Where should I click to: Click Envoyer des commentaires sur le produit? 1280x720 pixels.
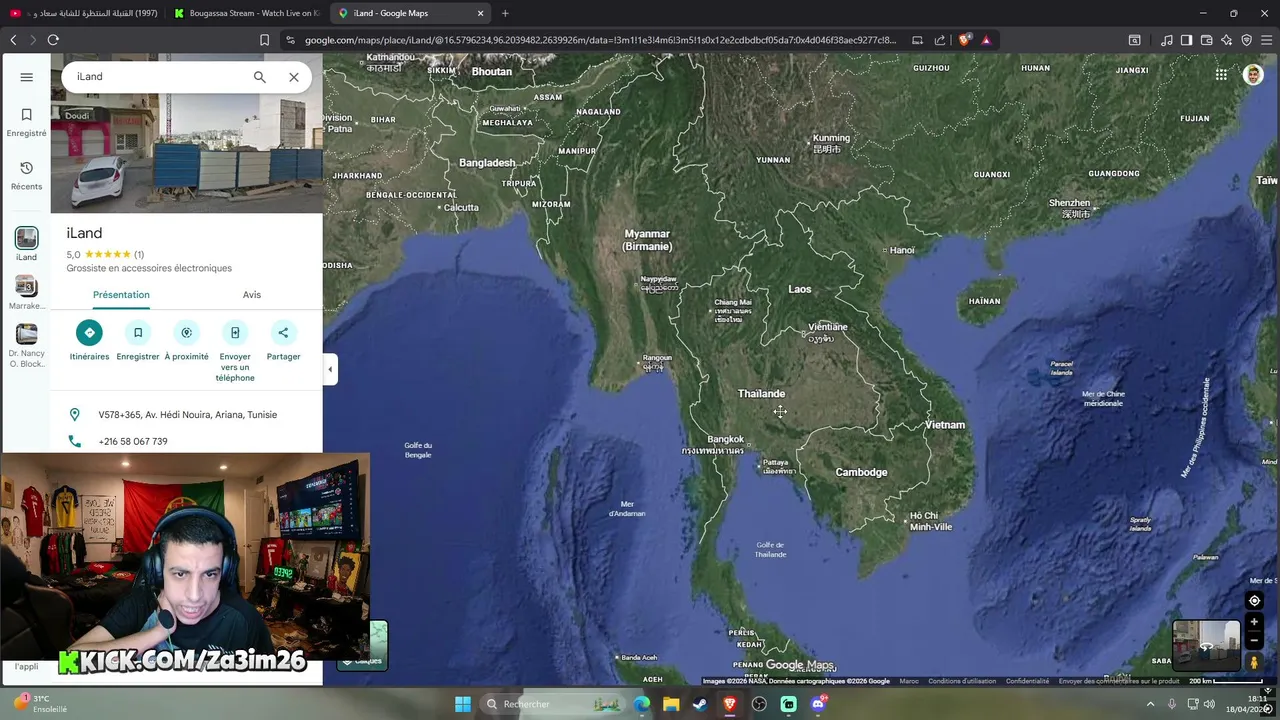coord(1119,681)
